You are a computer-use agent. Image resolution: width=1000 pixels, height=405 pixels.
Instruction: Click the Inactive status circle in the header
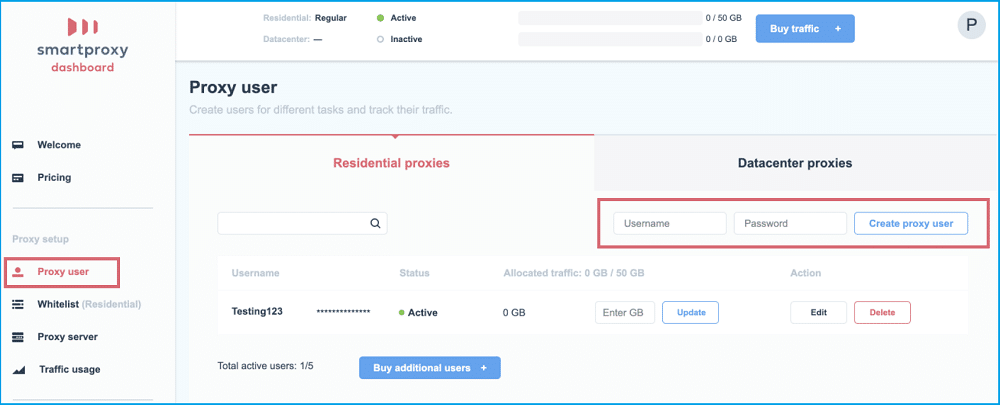pos(380,39)
